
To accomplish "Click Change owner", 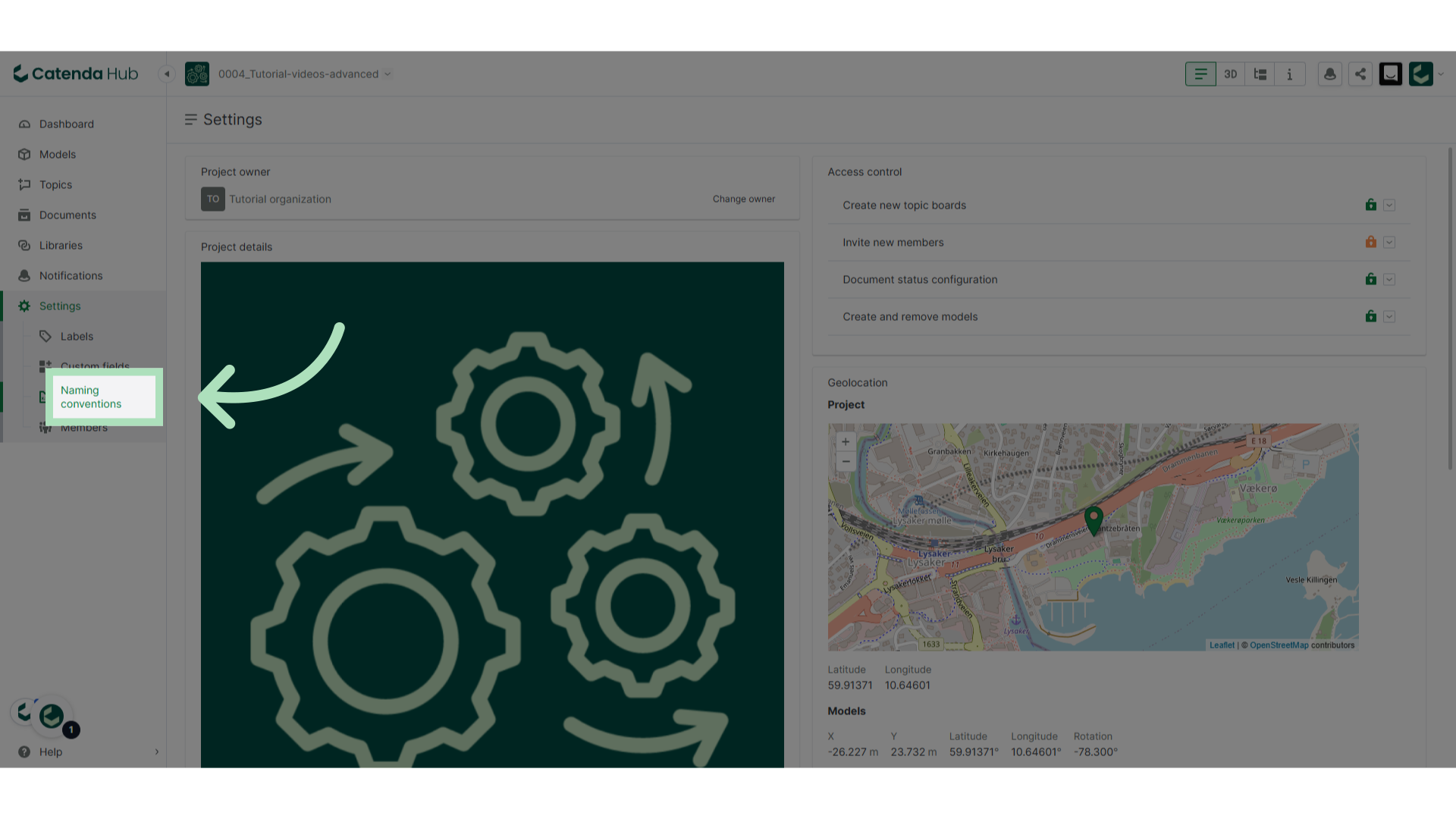I will click(743, 199).
